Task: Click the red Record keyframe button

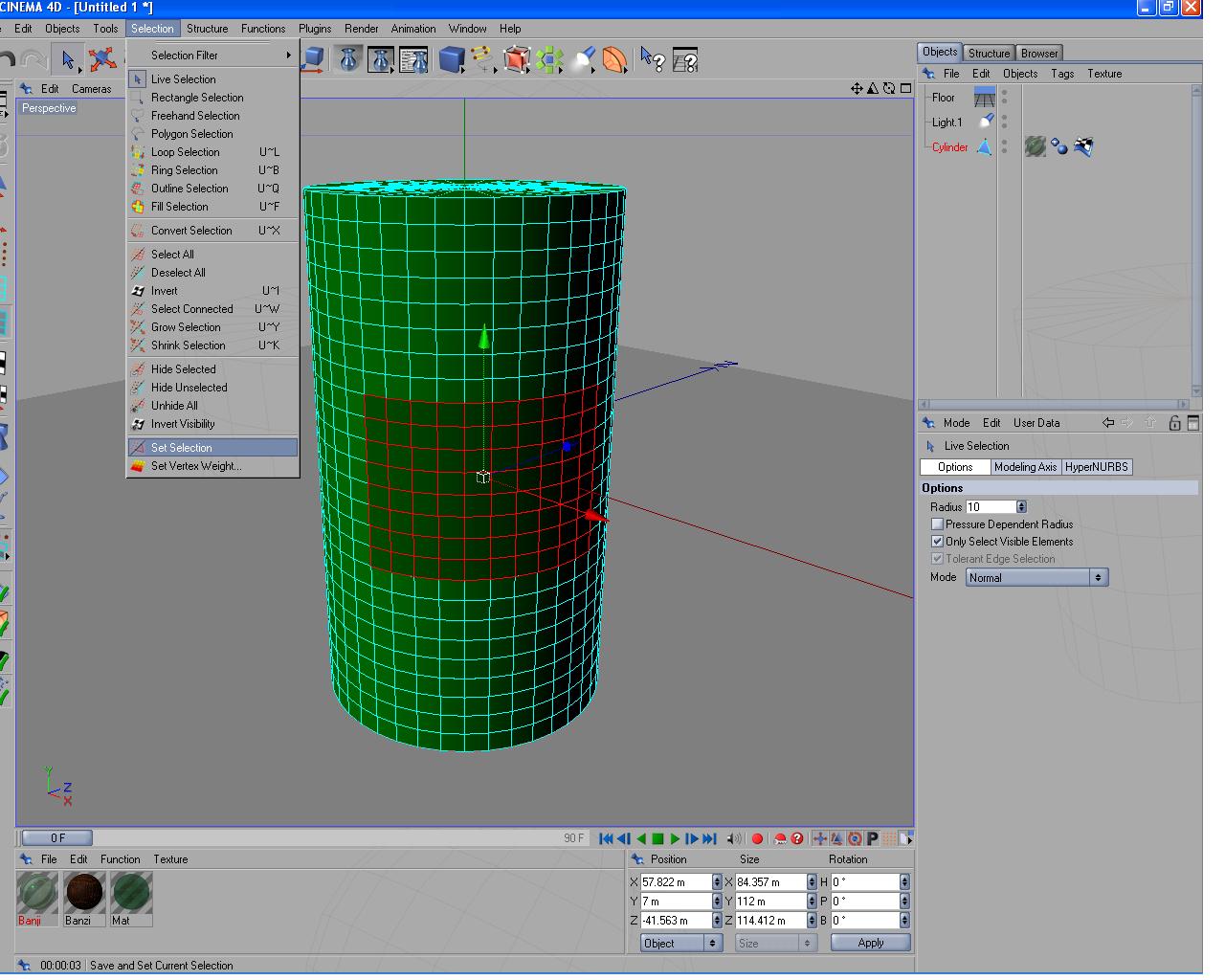Action: coord(757,839)
